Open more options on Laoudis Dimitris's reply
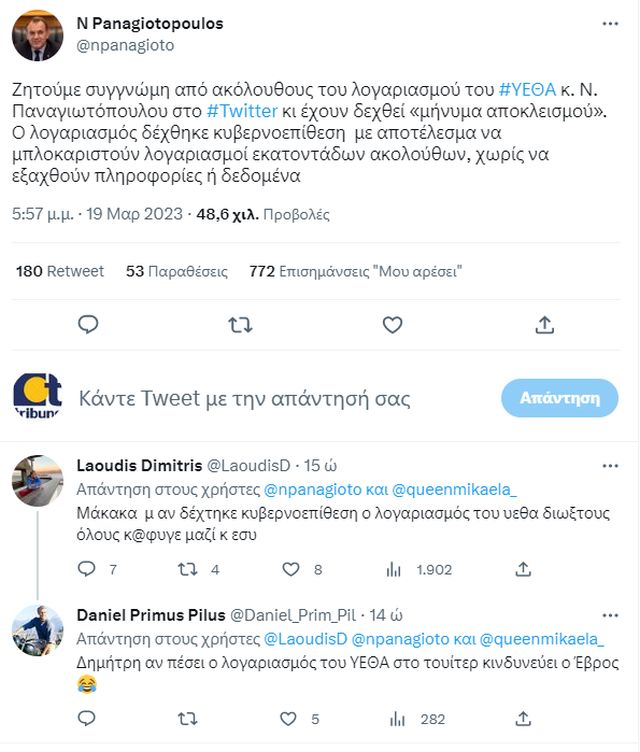This screenshot has height=752, width=640. [609, 465]
